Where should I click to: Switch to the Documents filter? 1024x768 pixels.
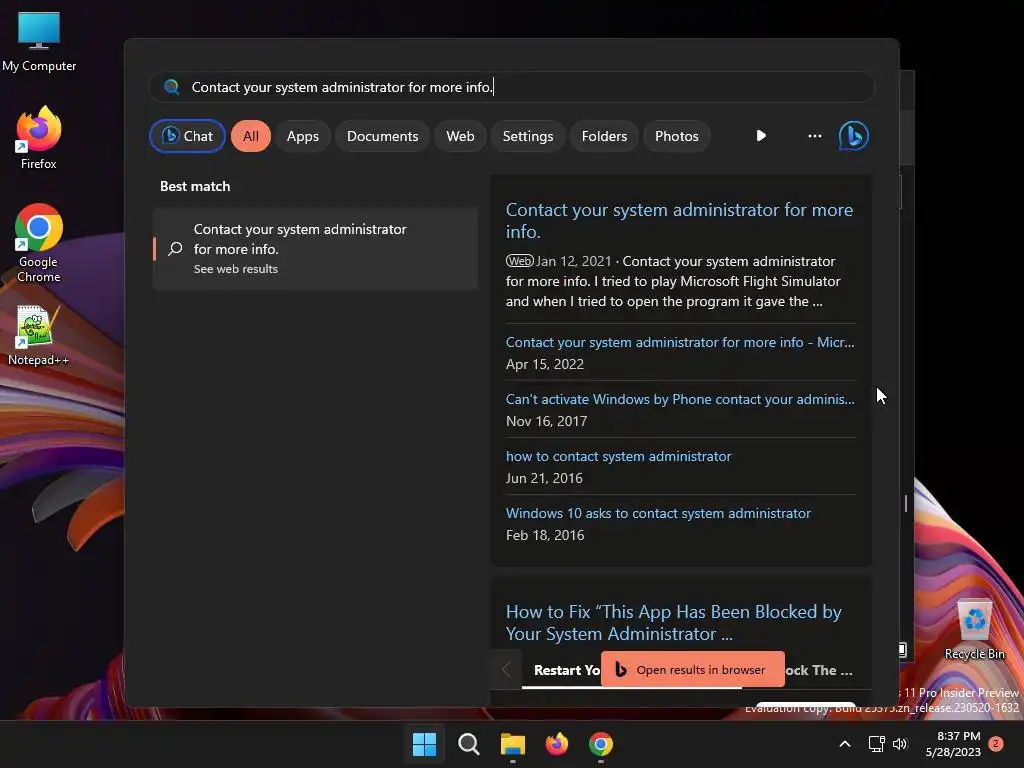tap(382, 136)
